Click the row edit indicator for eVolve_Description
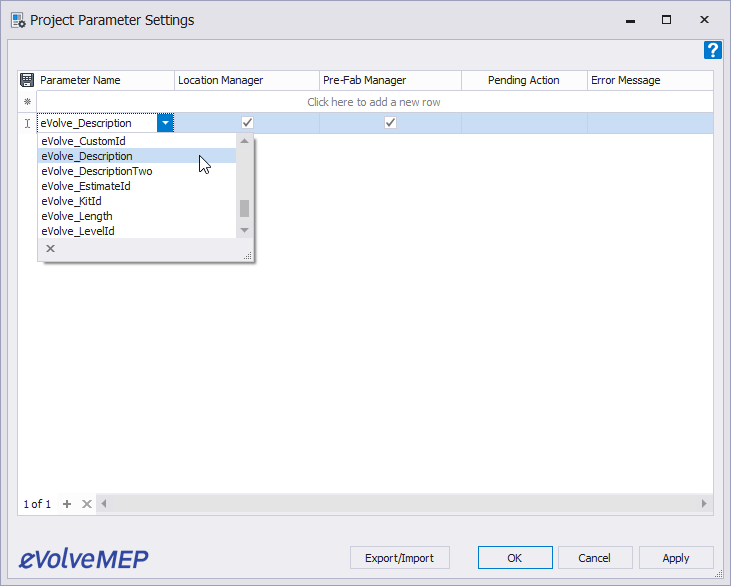Viewport: 731px width, 586px height. [x=28, y=123]
